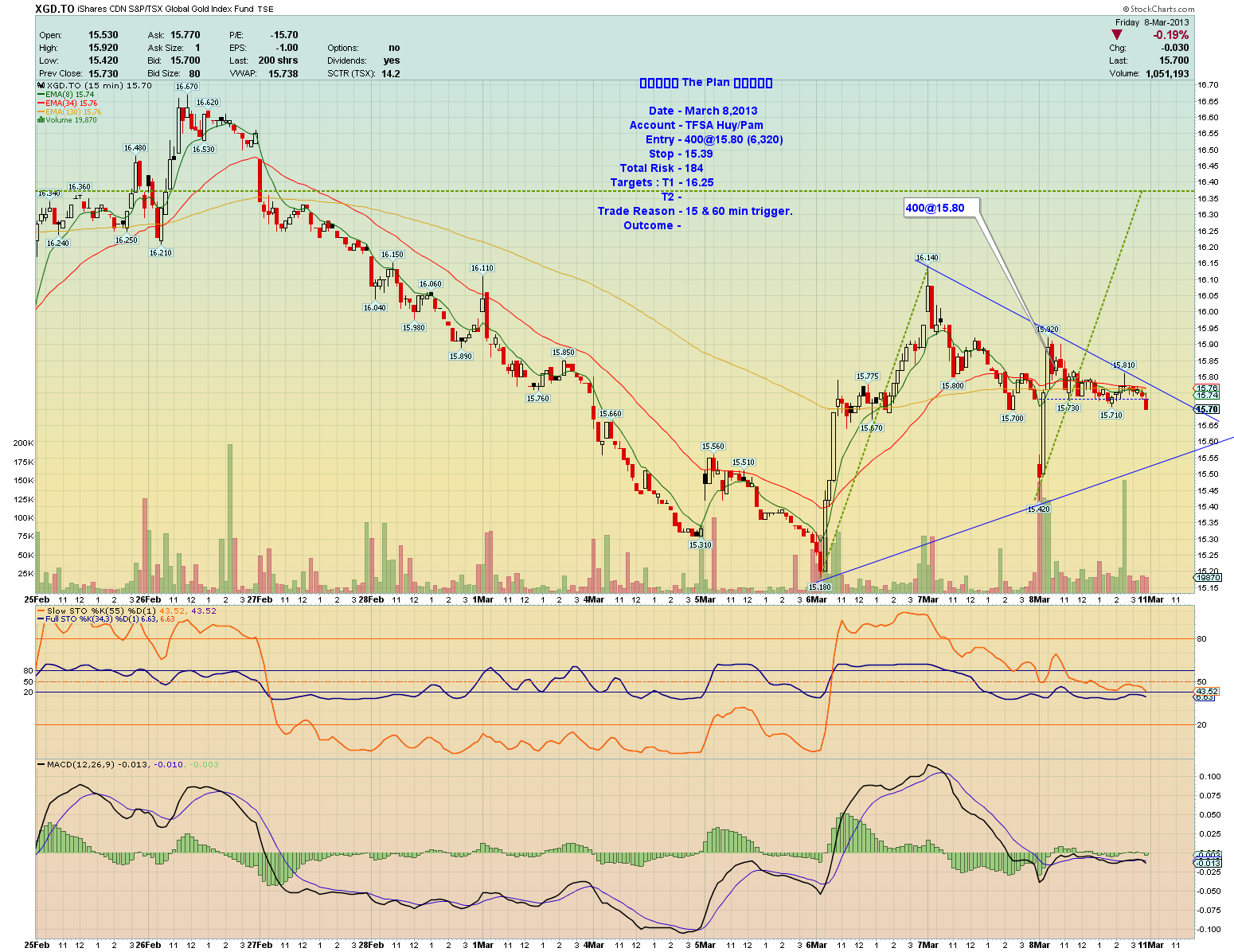
Task: Click the 'Targets : T1 - 16.25' annotation
Action: tap(662, 182)
